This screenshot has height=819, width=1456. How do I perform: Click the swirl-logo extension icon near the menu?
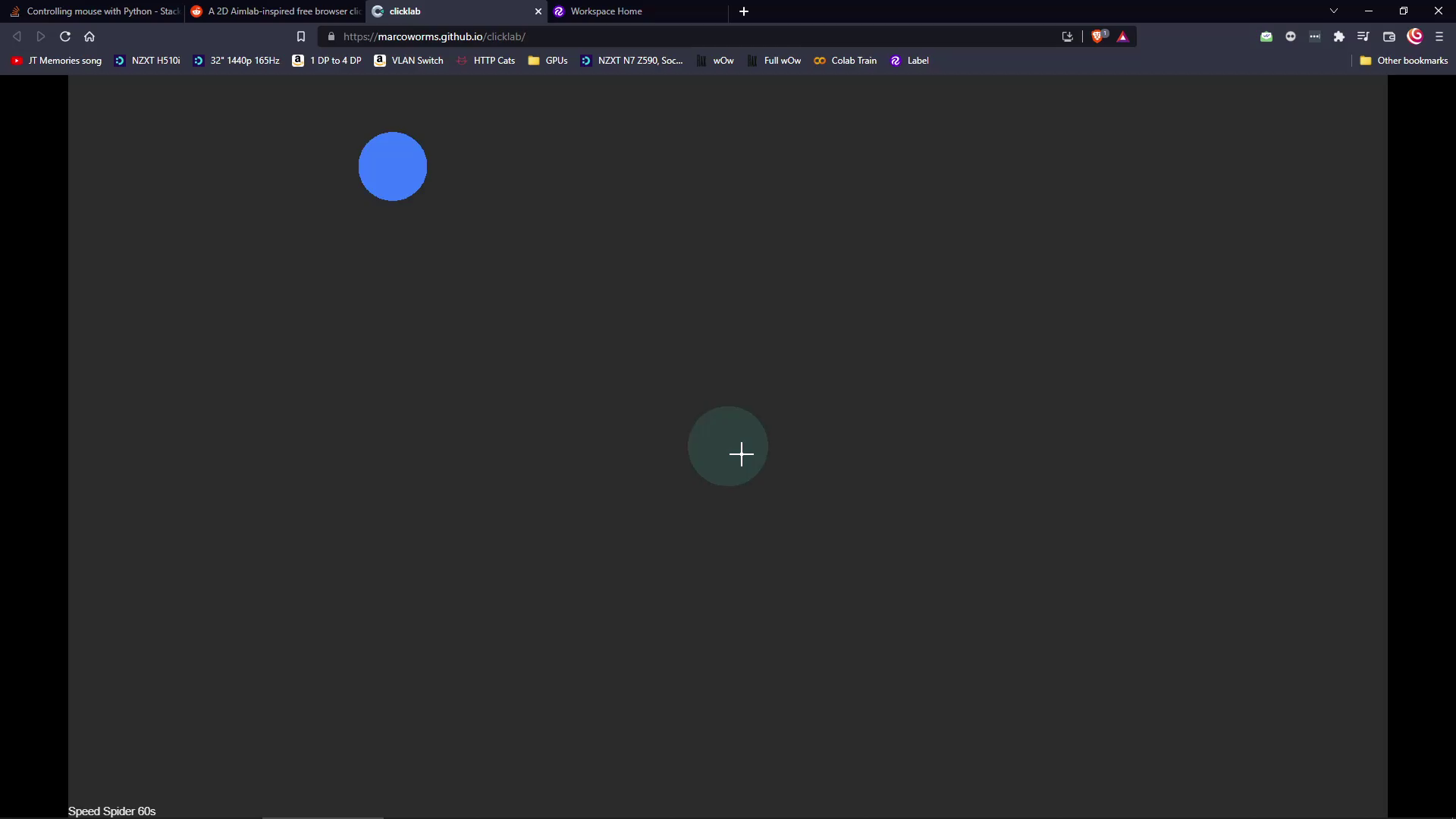(1415, 36)
